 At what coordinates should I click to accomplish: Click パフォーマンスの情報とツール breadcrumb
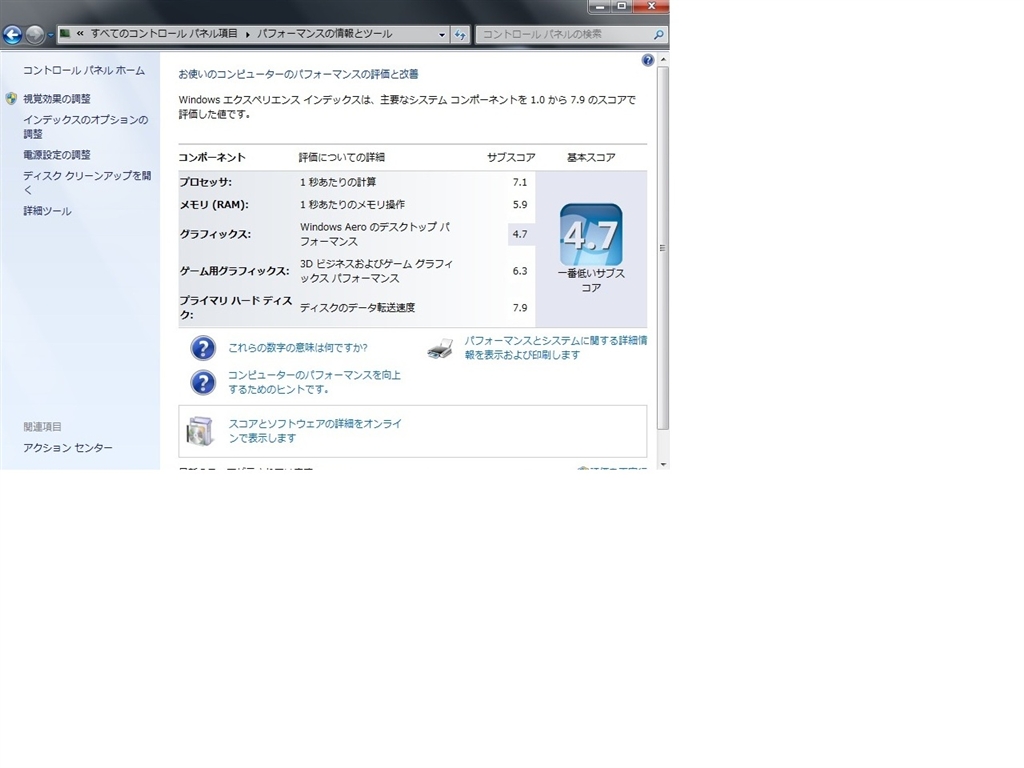325,34
